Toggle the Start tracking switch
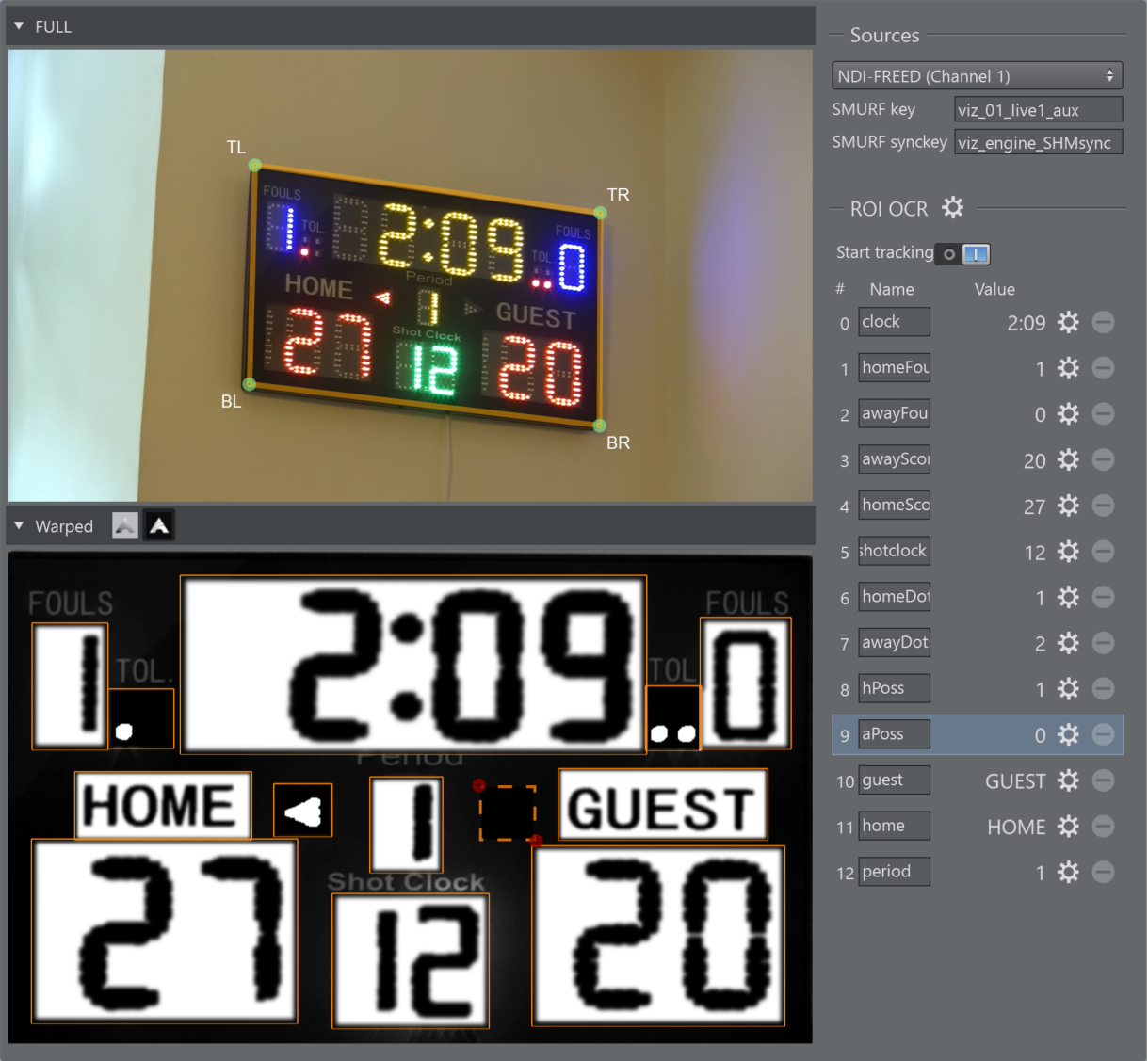 962,253
